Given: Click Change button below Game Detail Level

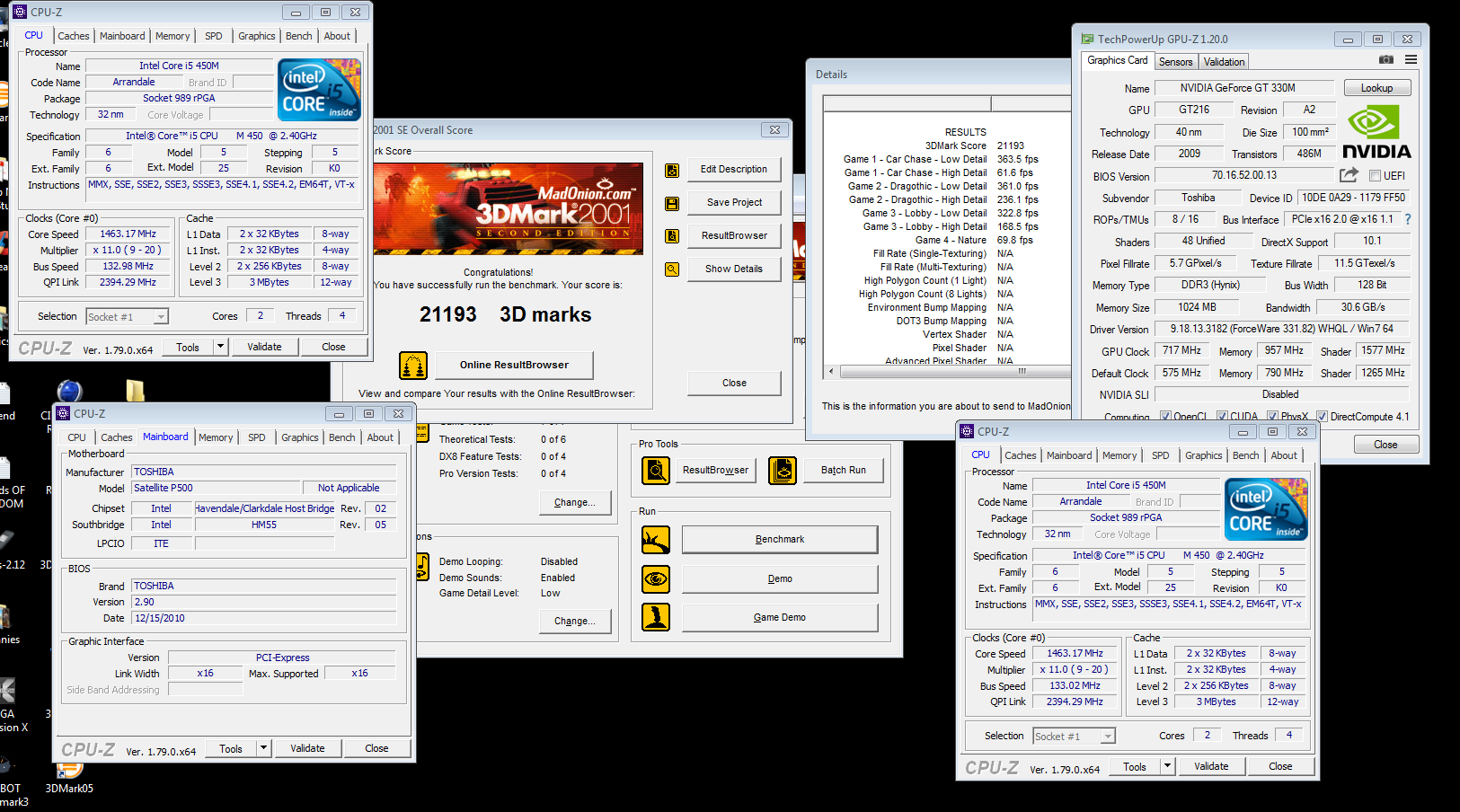Looking at the screenshot, I should tap(574, 622).
